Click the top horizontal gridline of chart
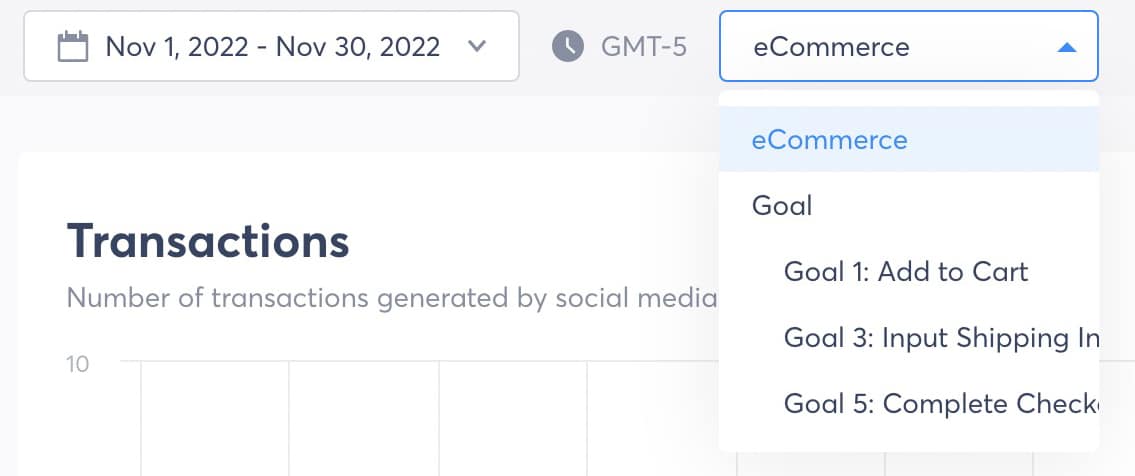The height and width of the screenshot is (476, 1135). (x=420, y=360)
